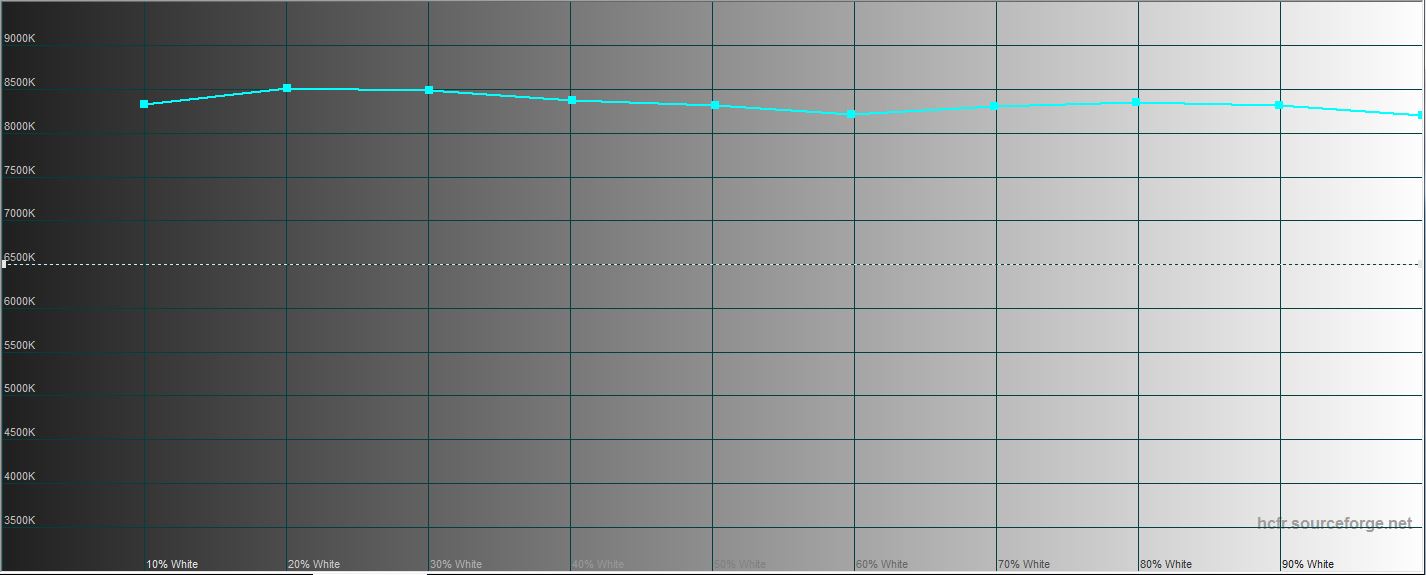Select the 50% White data point on curve

(x=715, y=105)
